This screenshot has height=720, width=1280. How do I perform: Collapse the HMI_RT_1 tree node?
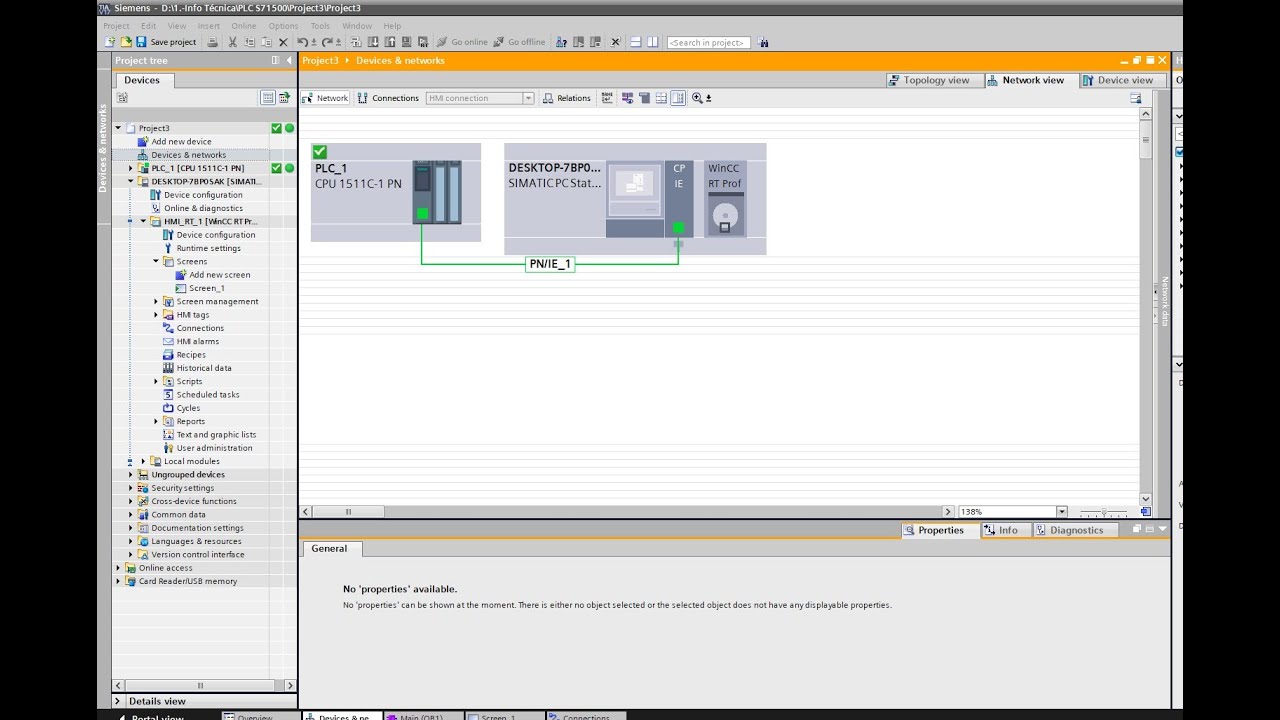click(x=143, y=221)
